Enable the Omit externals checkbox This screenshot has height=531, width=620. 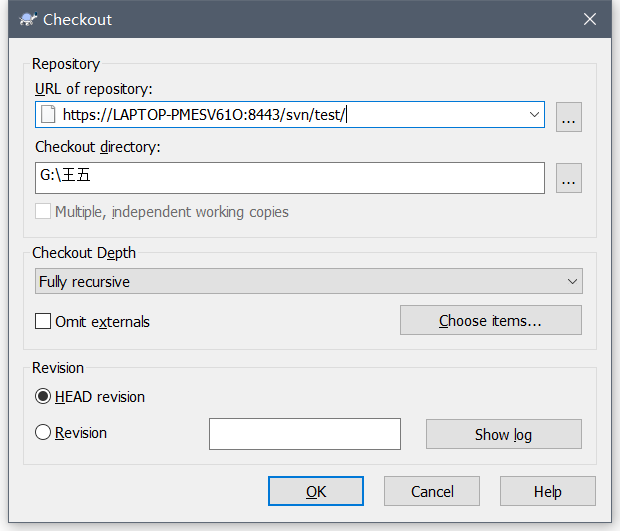(x=43, y=321)
